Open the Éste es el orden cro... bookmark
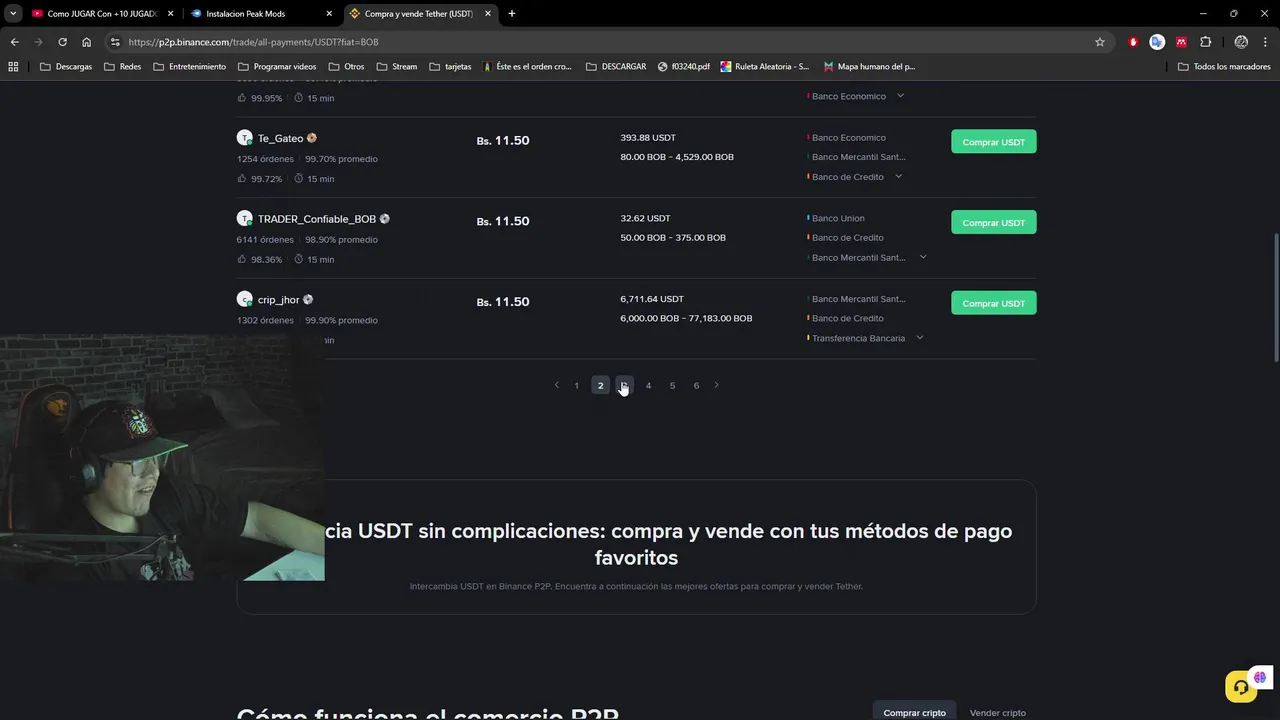1280x720 pixels. point(527,67)
